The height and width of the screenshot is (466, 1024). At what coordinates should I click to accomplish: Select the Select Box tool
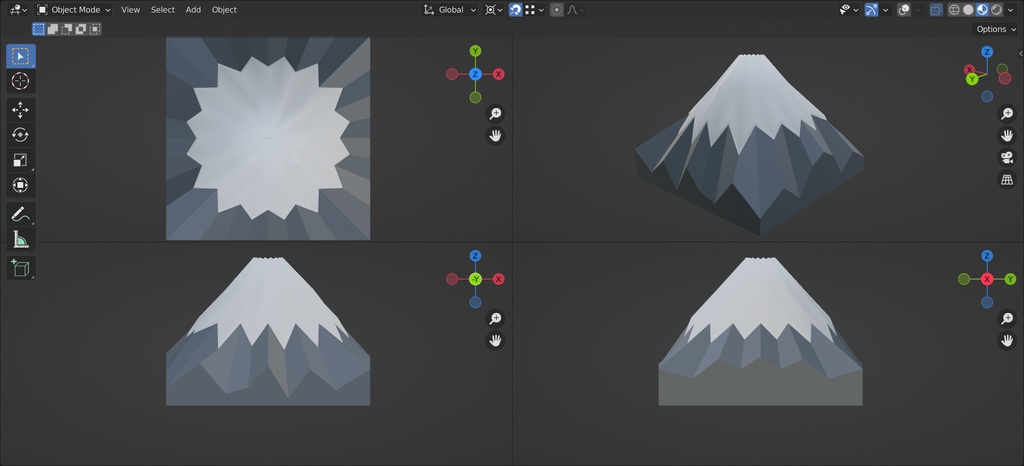coord(21,56)
